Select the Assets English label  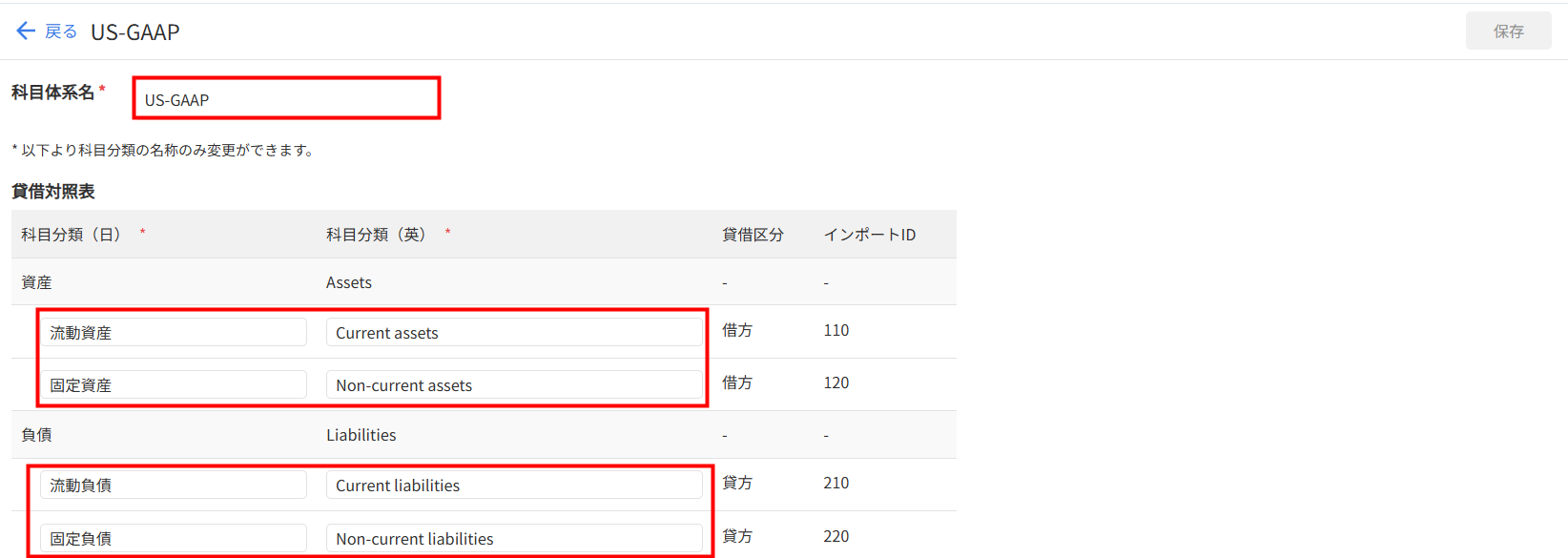pyautogui.click(x=349, y=282)
